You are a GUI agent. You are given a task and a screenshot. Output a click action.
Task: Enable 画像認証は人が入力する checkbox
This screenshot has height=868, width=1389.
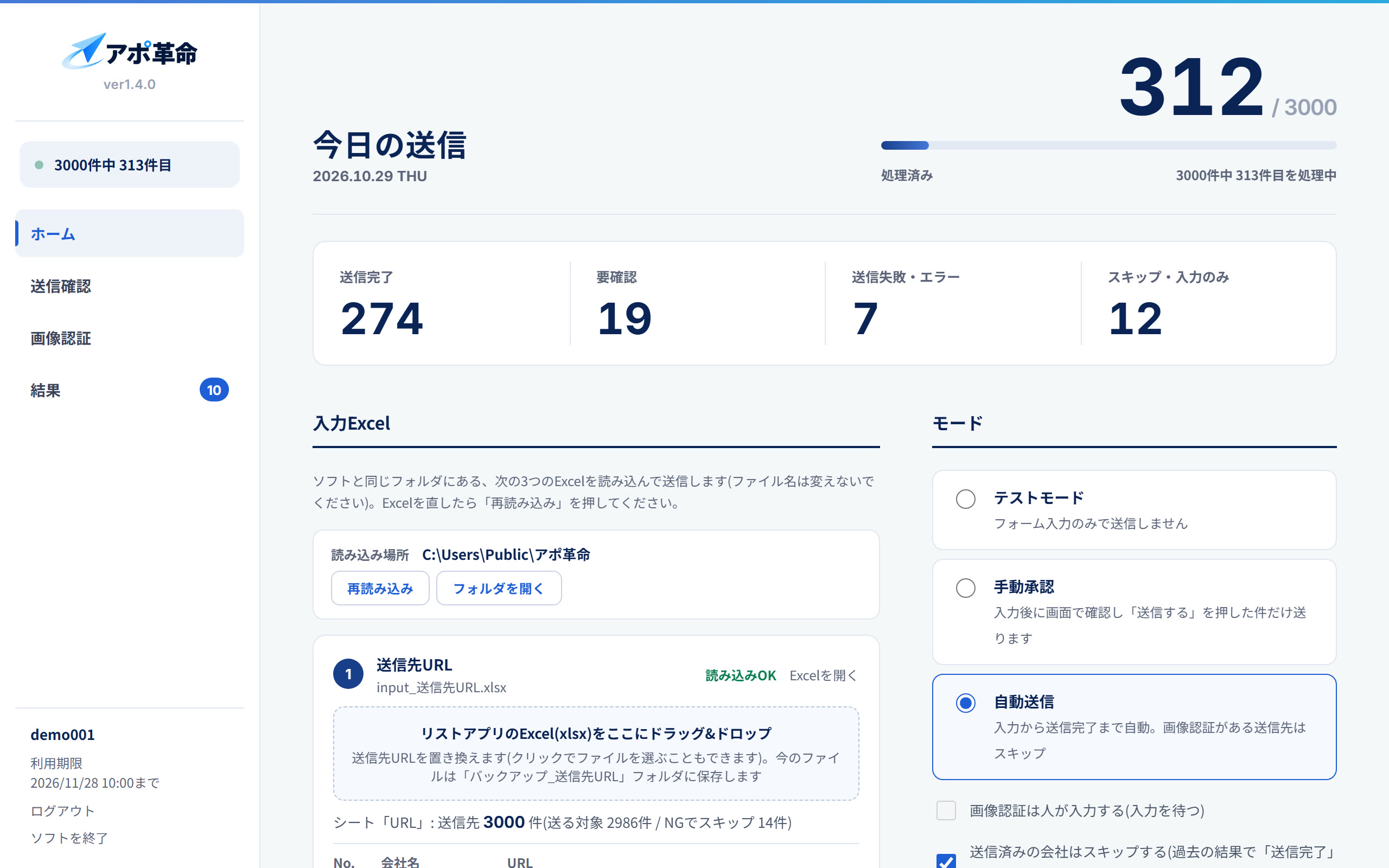click(x=946, y=810)
